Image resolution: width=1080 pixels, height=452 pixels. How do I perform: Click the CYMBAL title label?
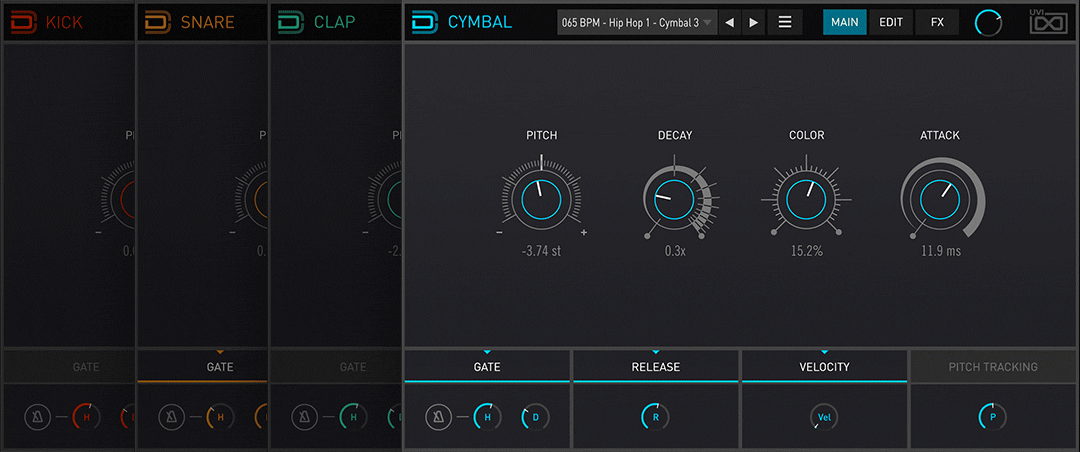coord(480,22)
